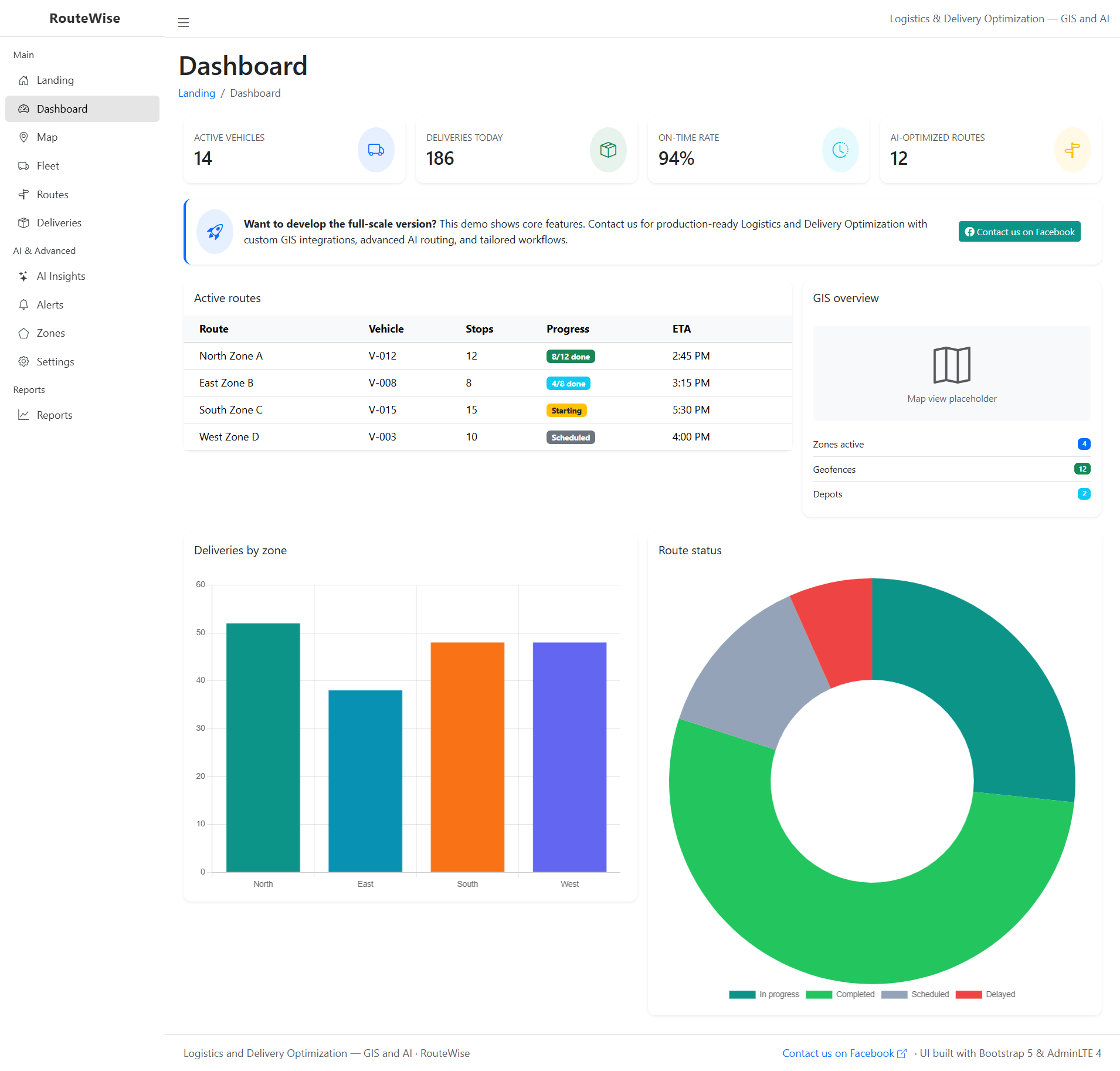The height and width of the screenshot is (1071, 1120).
Task: Click the clock icon on On-Time Rate card
Action: pos(840,150)
